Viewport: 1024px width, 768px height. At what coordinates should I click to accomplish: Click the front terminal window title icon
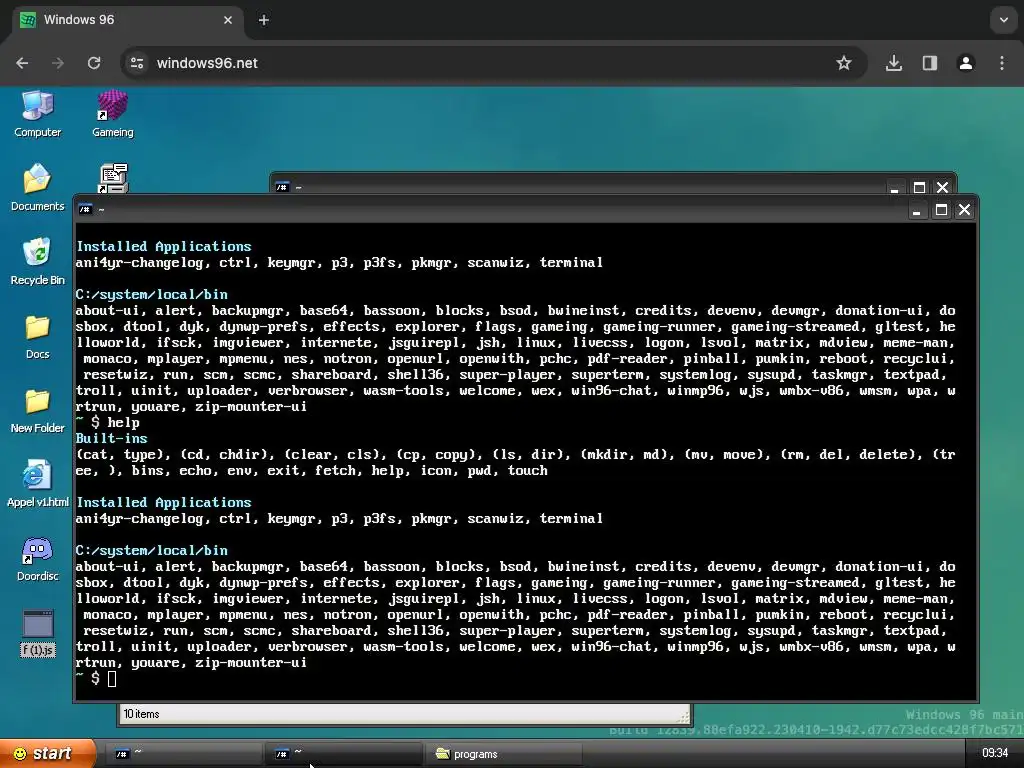85,210
